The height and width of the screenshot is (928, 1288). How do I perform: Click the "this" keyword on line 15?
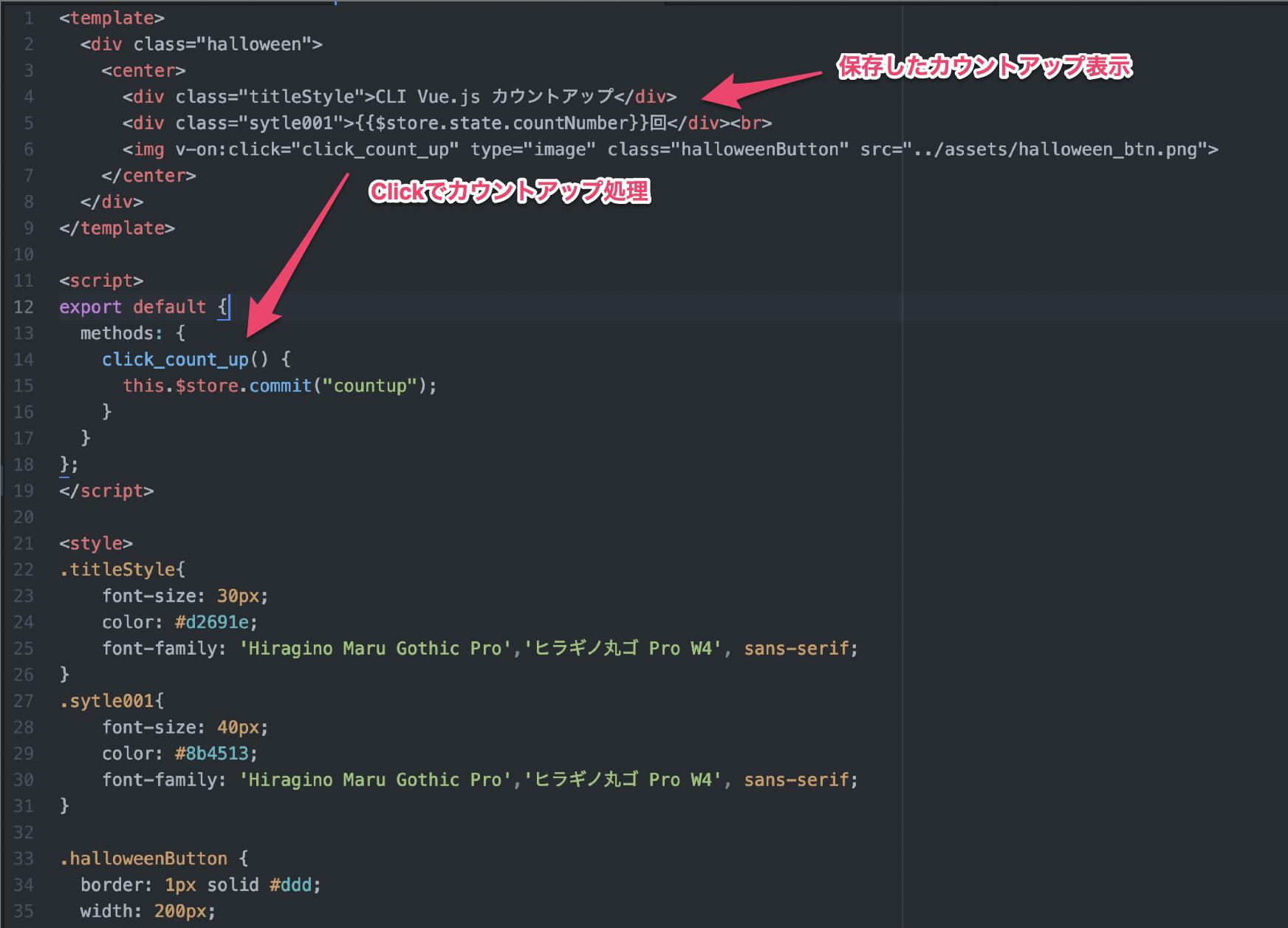[143, 386]
